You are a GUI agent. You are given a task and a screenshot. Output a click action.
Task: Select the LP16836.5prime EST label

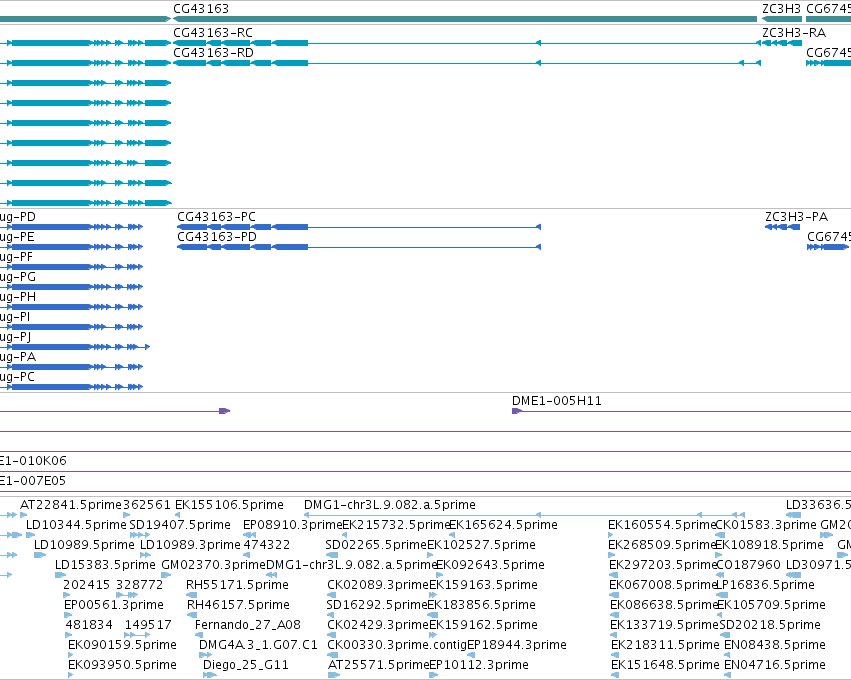pos(765,585)
